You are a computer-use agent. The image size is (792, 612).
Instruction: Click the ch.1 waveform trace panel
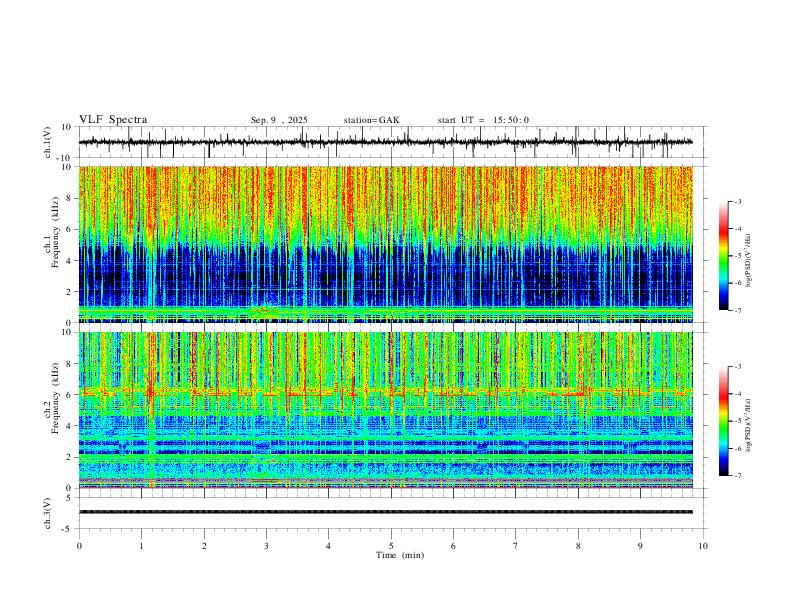(x=392, y=142)
